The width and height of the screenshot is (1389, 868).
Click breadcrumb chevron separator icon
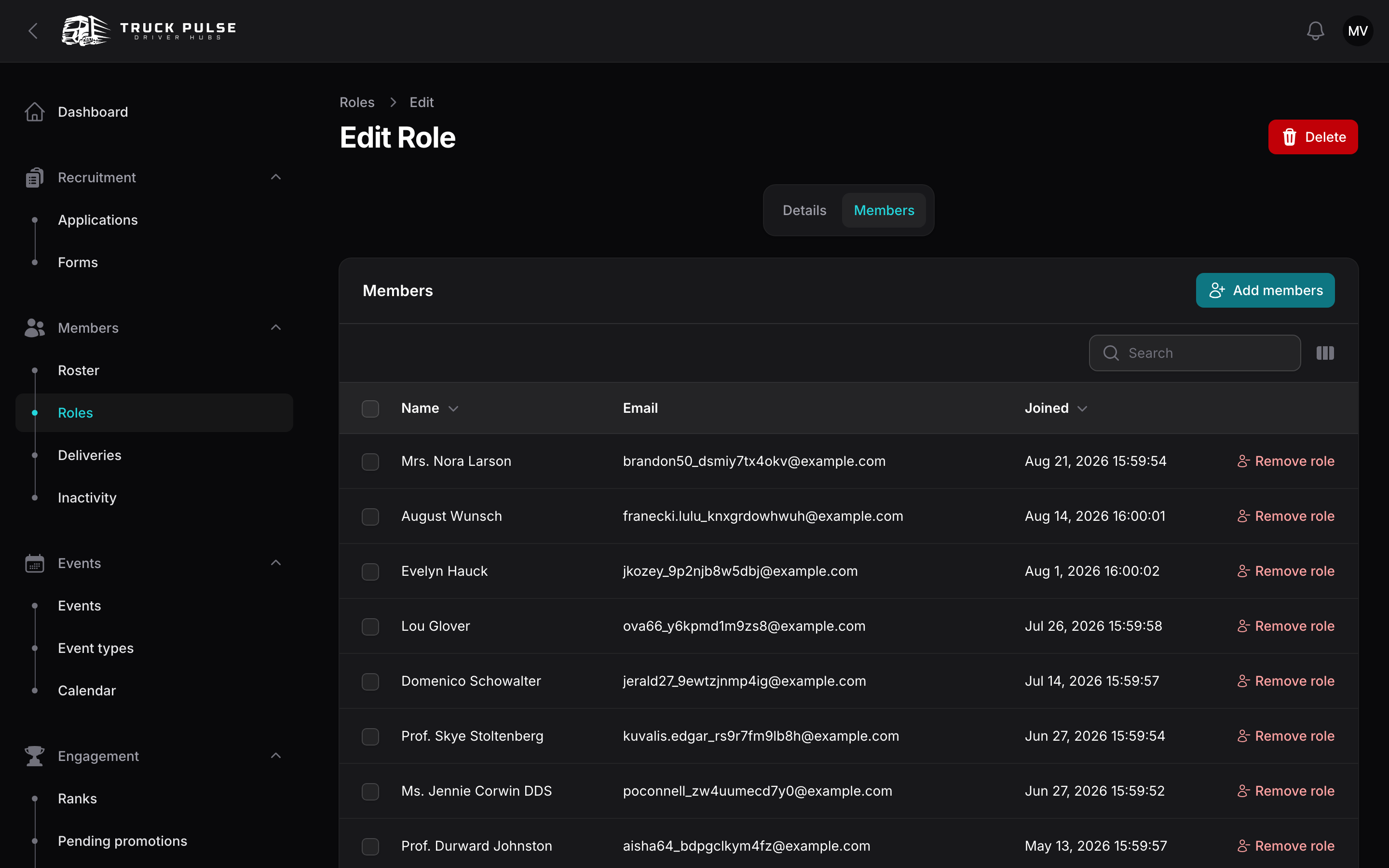(393, 102)
